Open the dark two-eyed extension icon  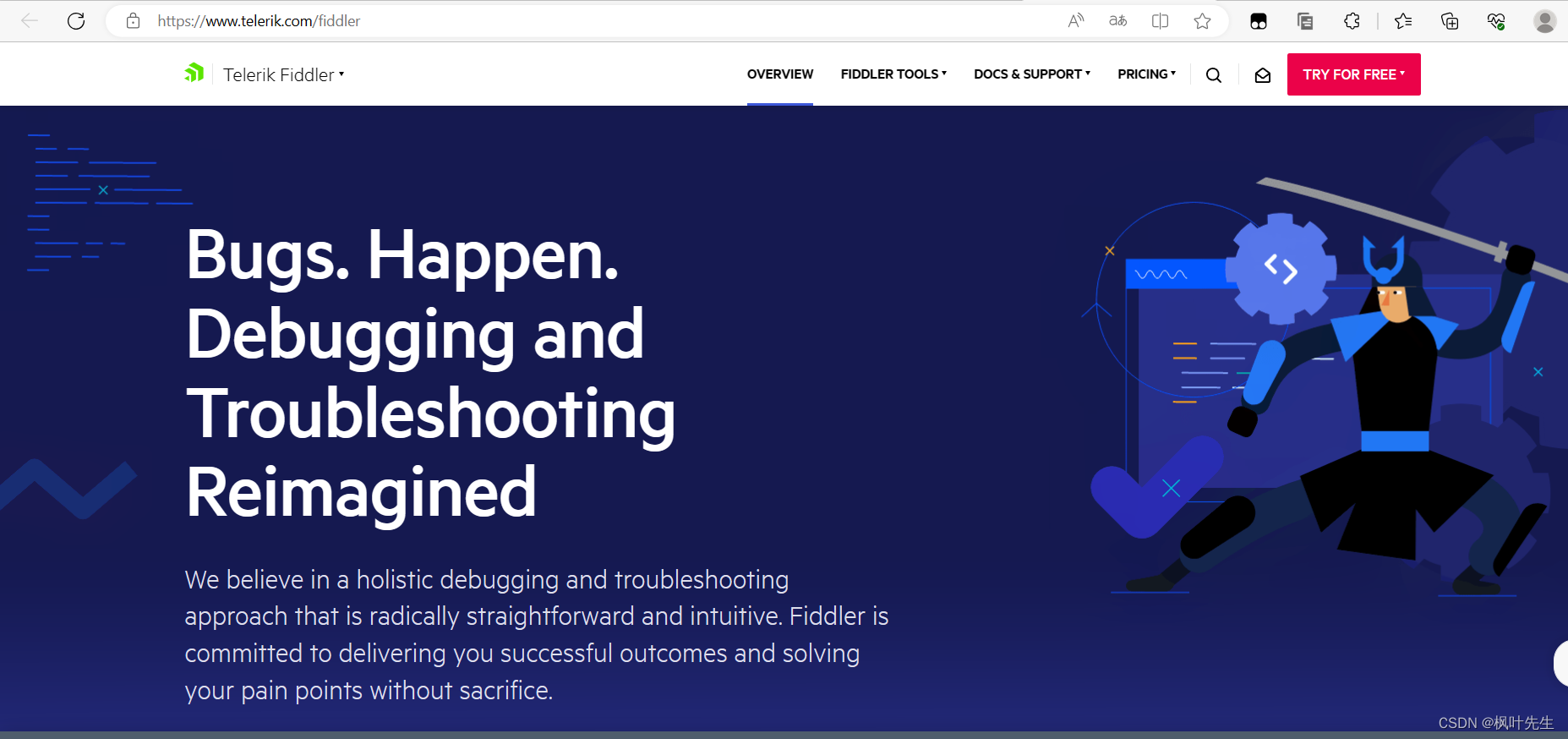[1259, 21]
